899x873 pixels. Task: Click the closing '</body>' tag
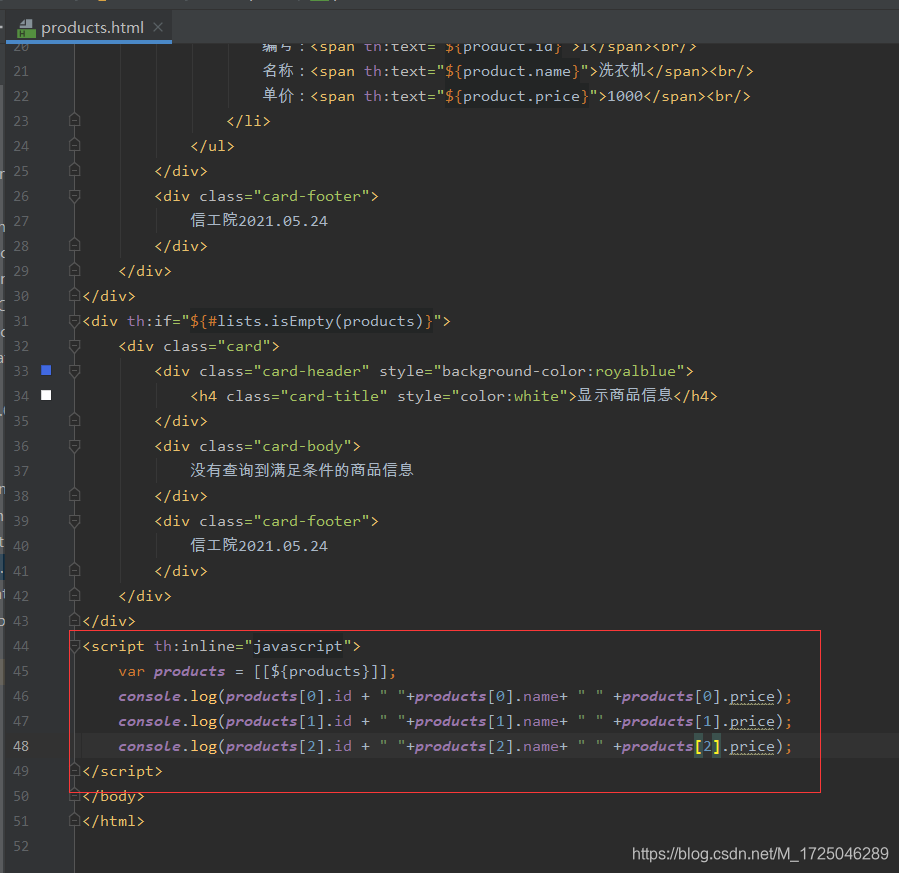[x=114, y=796]
